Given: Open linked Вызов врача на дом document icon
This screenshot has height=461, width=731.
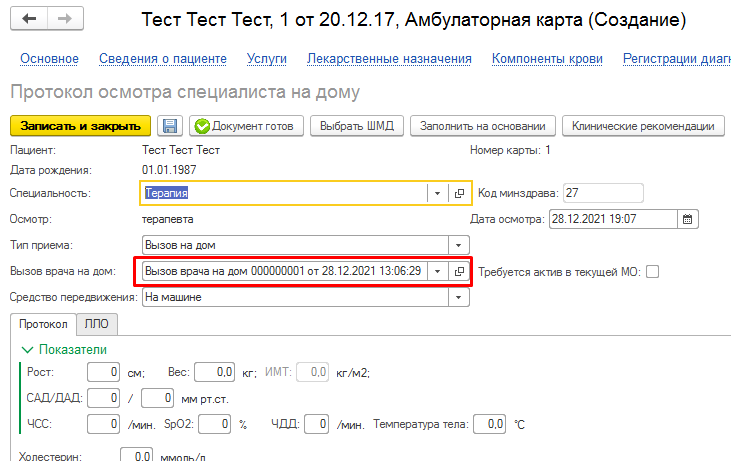Looking at the screenshot, I should 459,271.
